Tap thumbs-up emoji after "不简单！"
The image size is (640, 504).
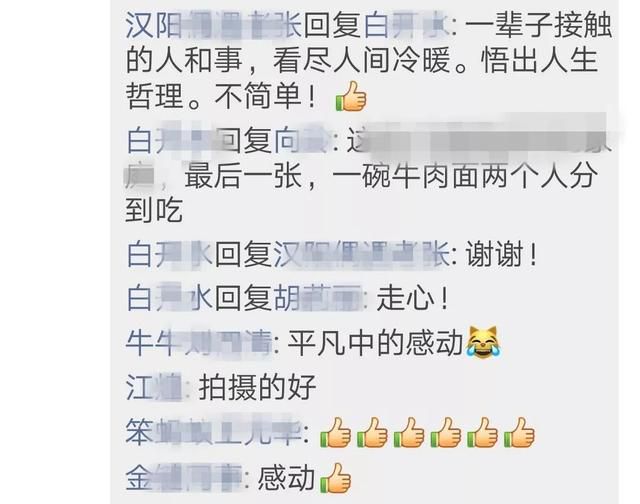coord(351,96)
